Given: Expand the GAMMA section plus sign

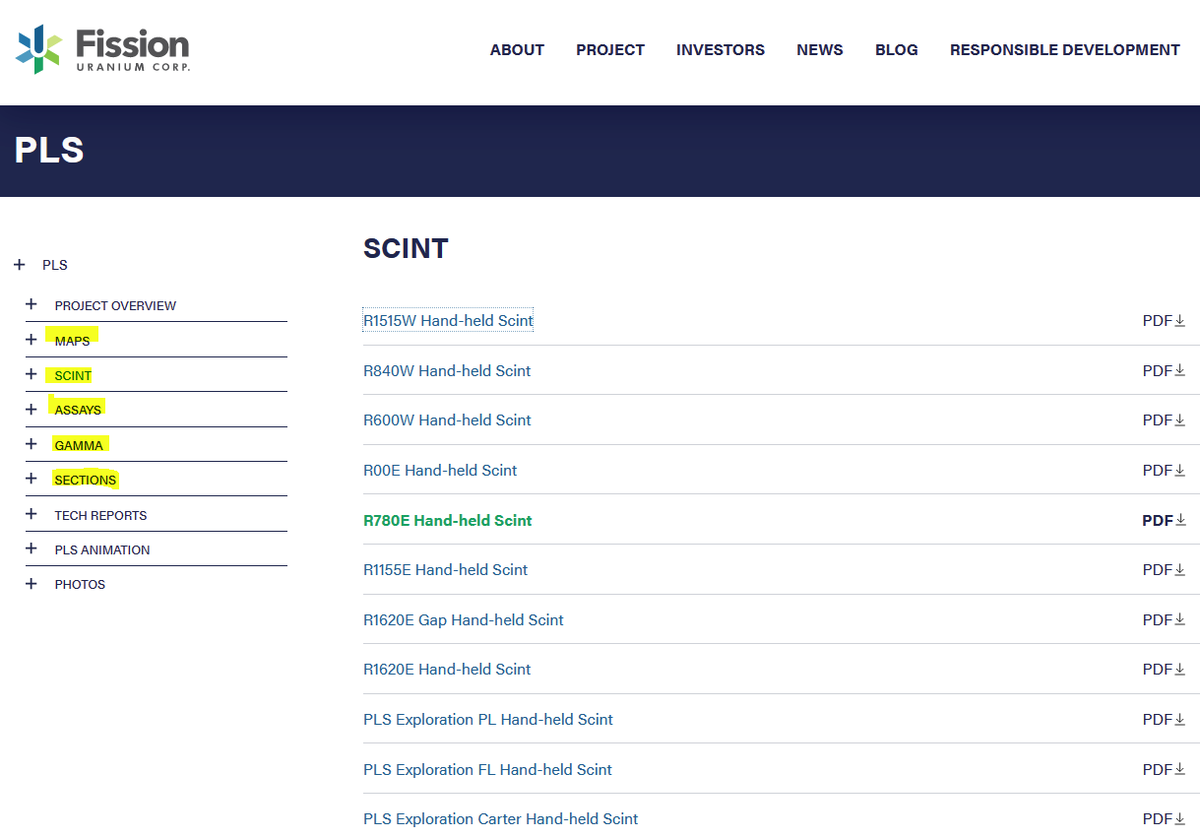Looking at the screenshot, I should [x=31, y=444].
